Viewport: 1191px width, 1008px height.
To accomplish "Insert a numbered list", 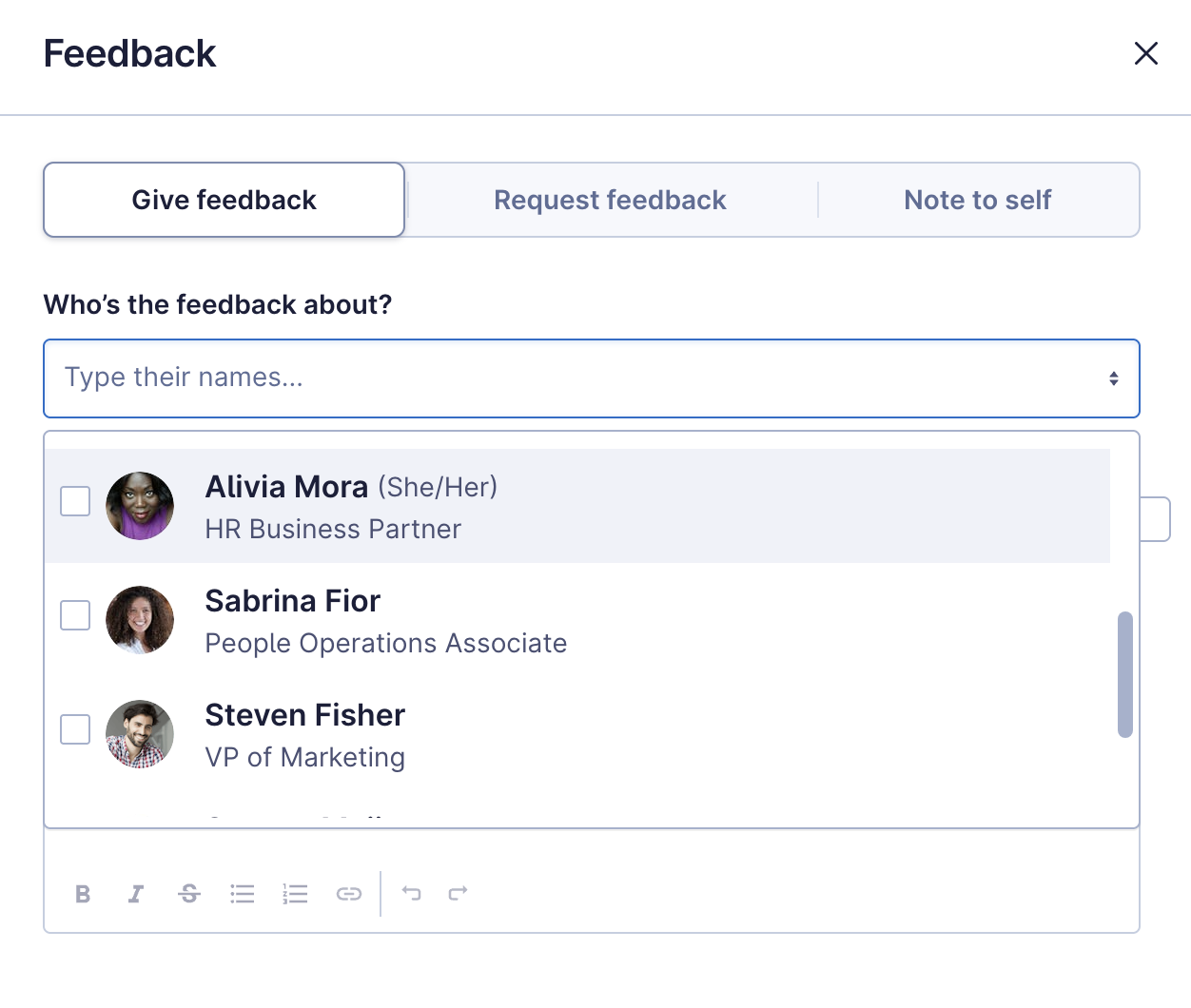I will click(x=296, y=894).
